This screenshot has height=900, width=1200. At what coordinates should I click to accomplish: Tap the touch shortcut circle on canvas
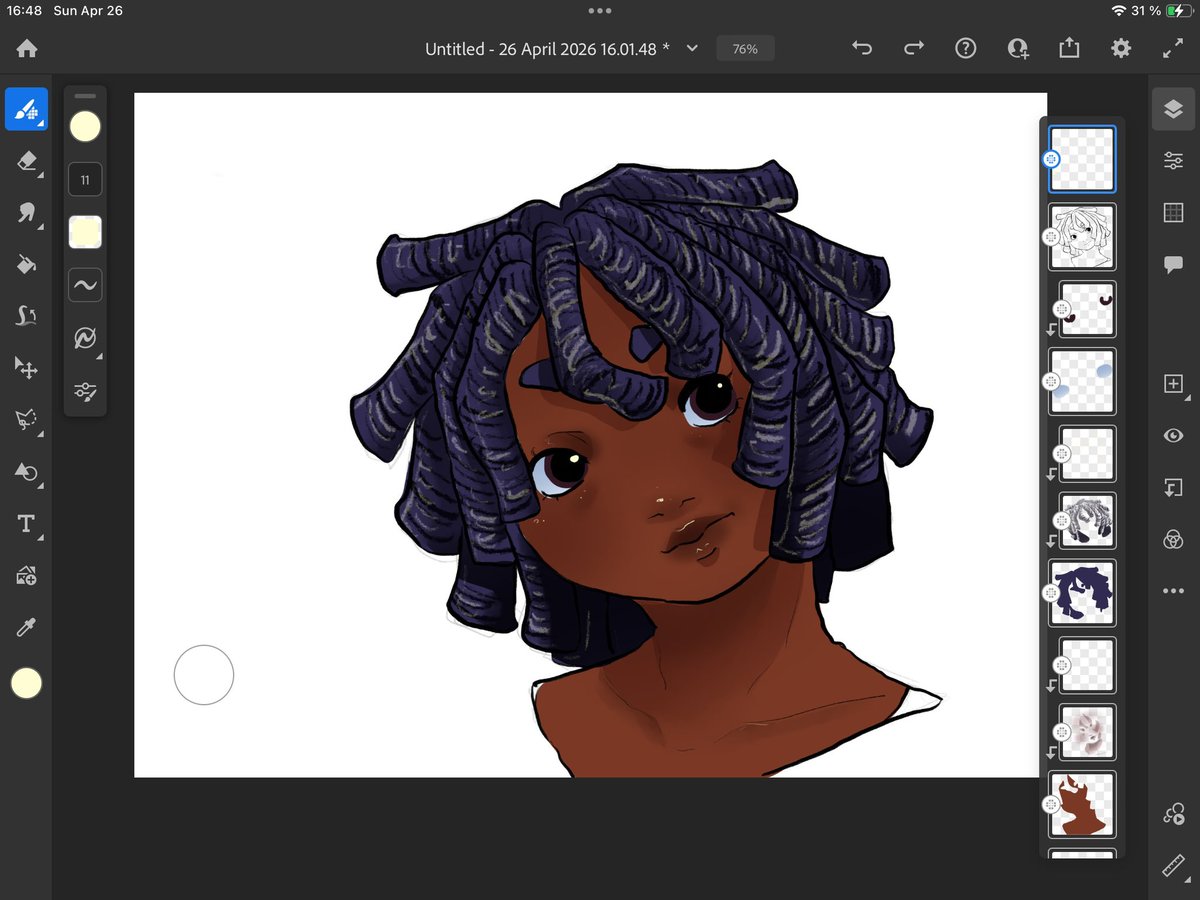(x=204, y=675)
